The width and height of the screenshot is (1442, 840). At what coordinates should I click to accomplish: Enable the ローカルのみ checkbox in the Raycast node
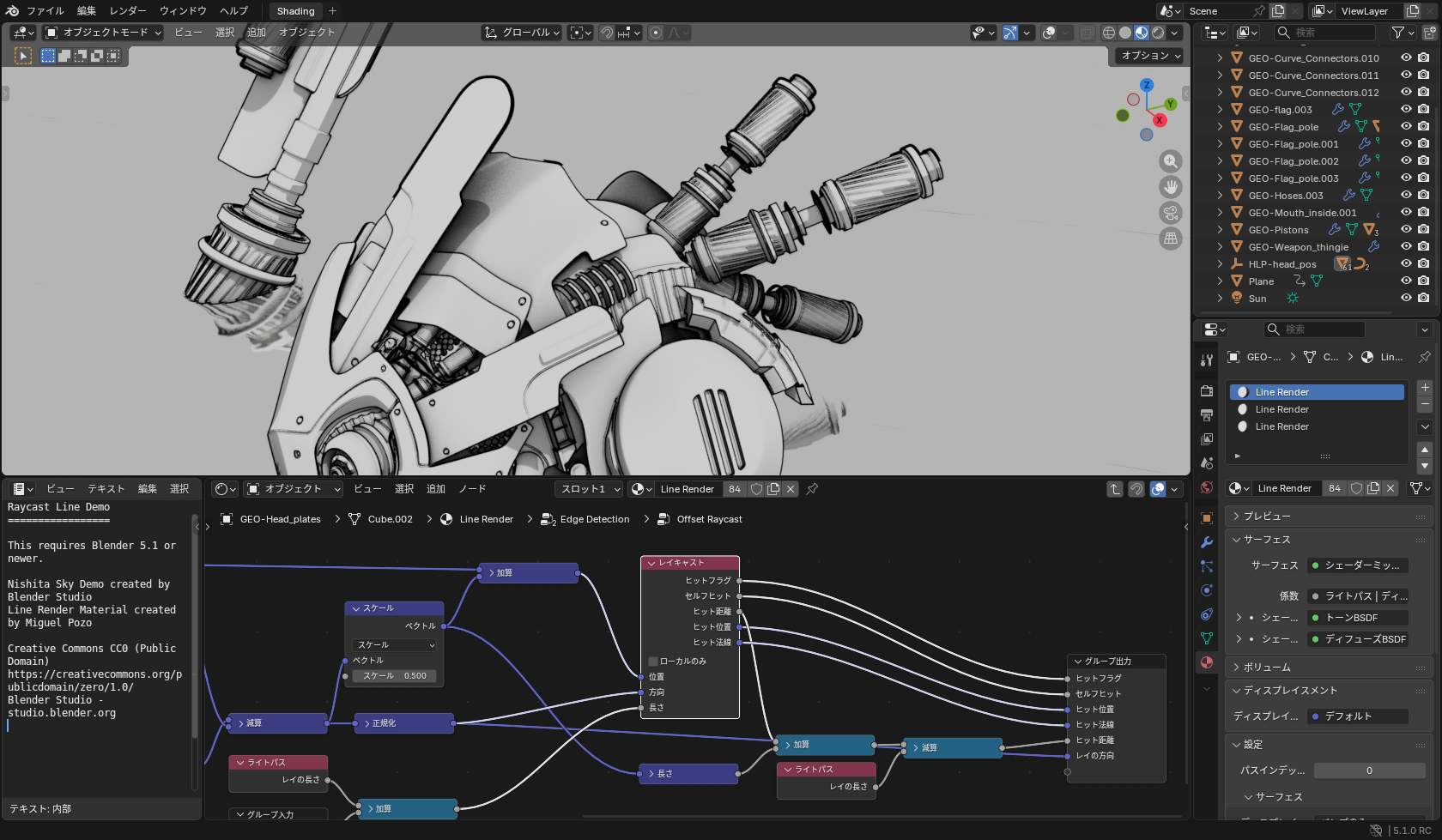[x=652, y=661]
